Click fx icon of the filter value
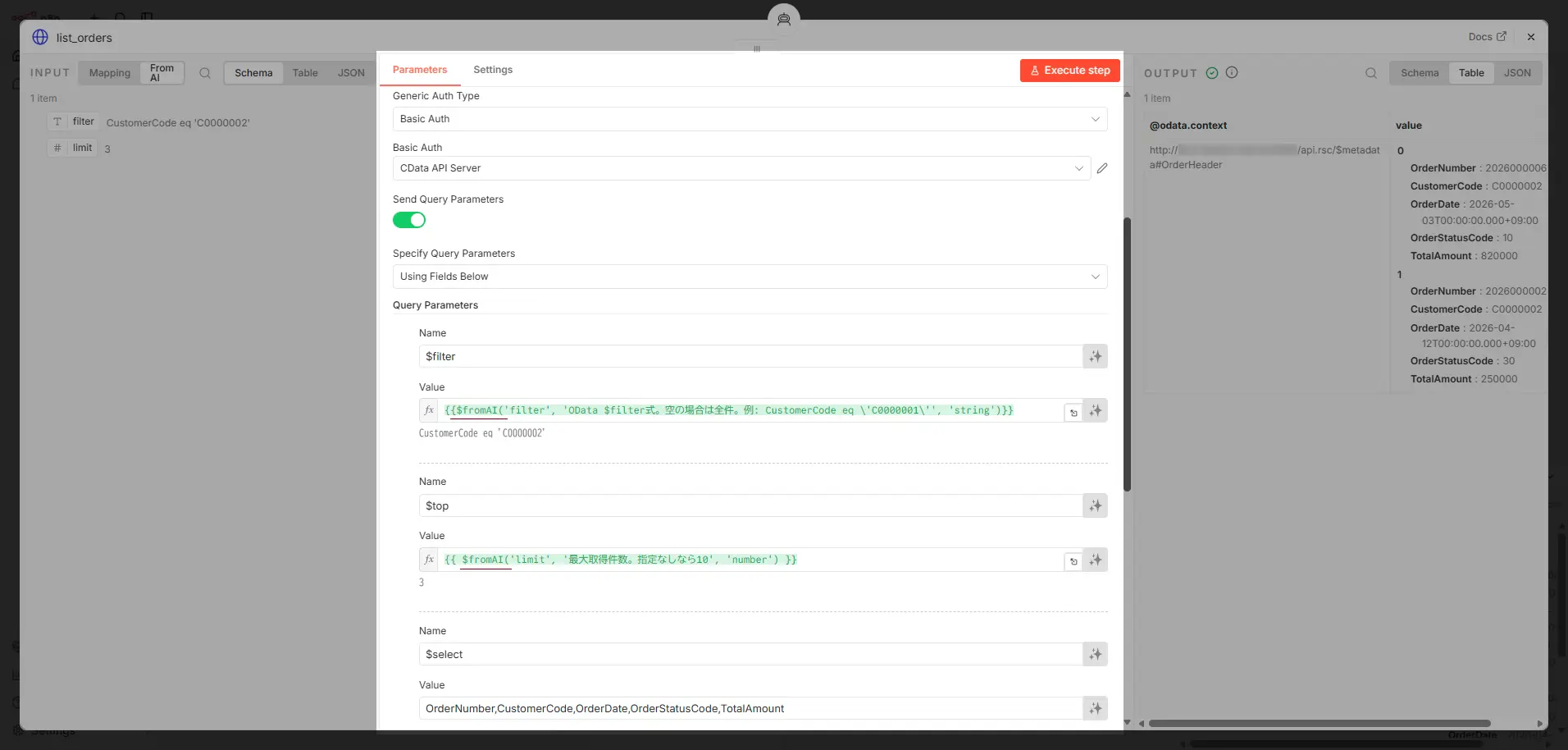Viewport: 1568px width, 750px height. click(429, 410)
